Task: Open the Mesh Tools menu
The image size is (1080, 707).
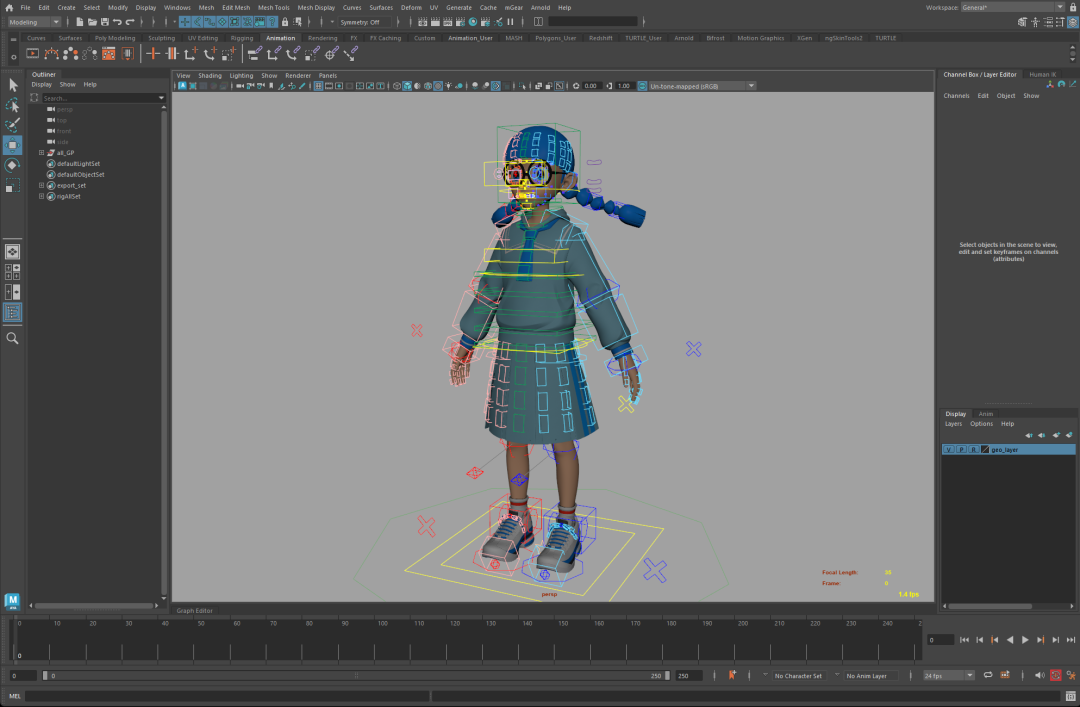Action: click(x=274, y=7)
